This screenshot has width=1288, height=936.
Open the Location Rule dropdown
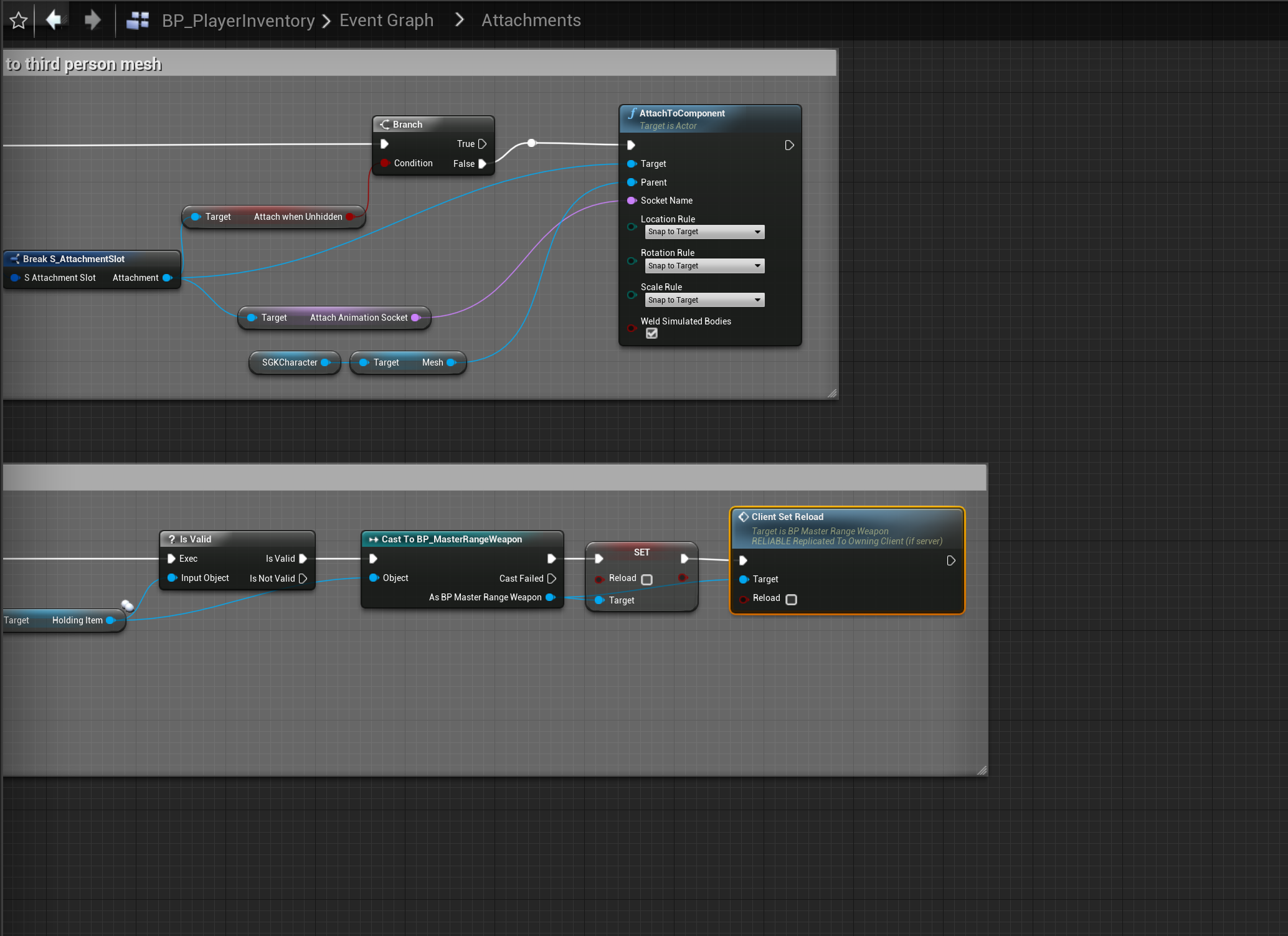pyautogui.click(x=704, y=232)
